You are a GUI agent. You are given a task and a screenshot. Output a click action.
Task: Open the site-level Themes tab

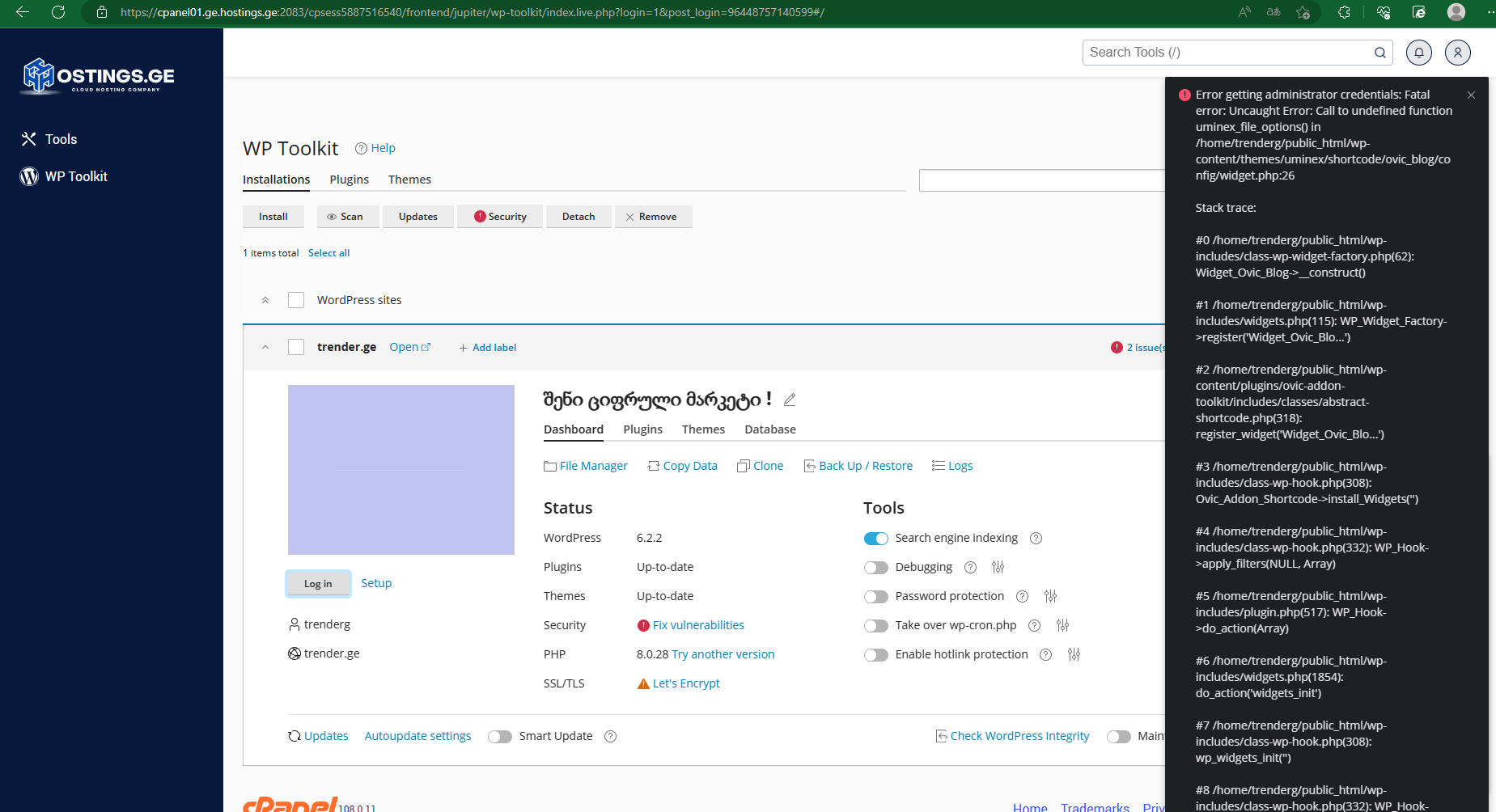(703, 429)
